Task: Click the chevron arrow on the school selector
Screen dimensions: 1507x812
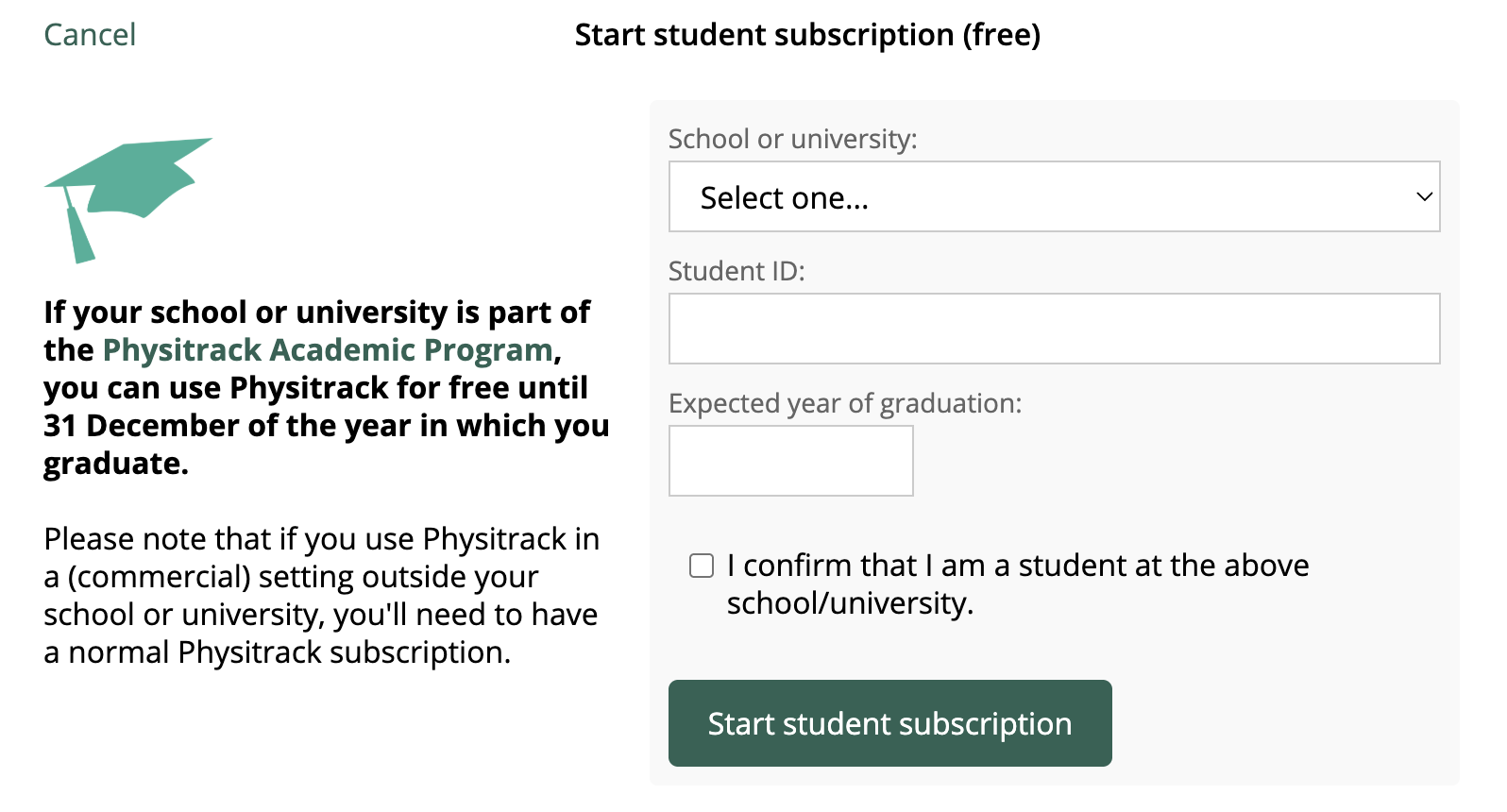Action: (1424, 196)
